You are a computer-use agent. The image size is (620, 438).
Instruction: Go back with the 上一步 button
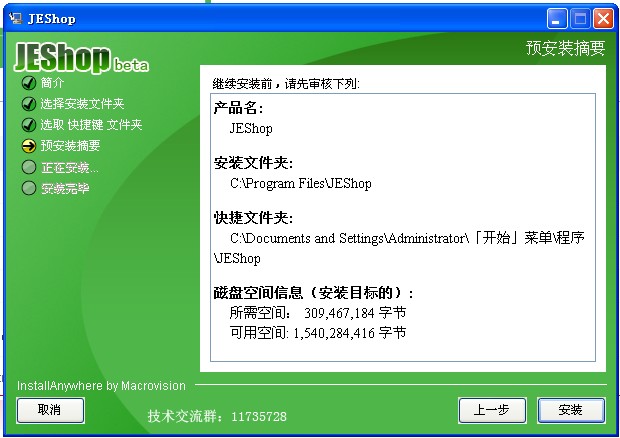point(492,410)
